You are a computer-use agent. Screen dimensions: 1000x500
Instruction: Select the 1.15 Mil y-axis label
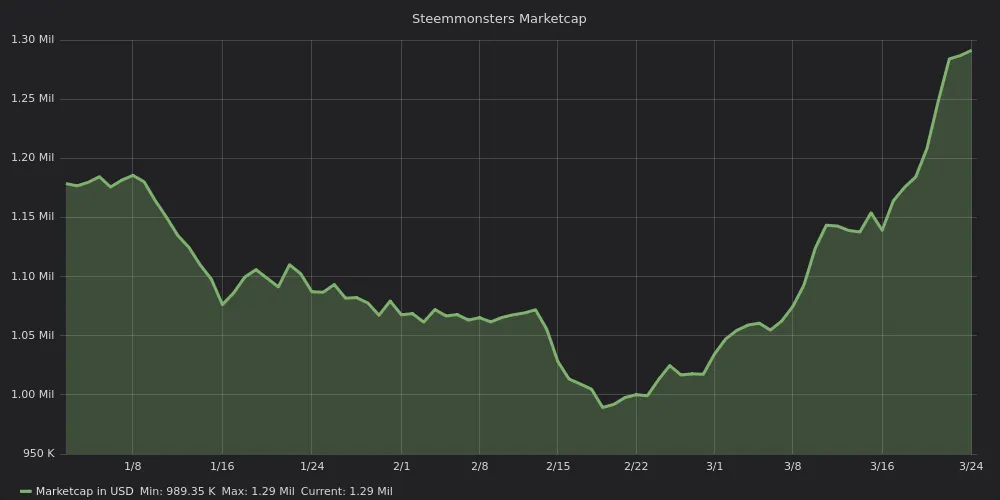tap(33, 217)
